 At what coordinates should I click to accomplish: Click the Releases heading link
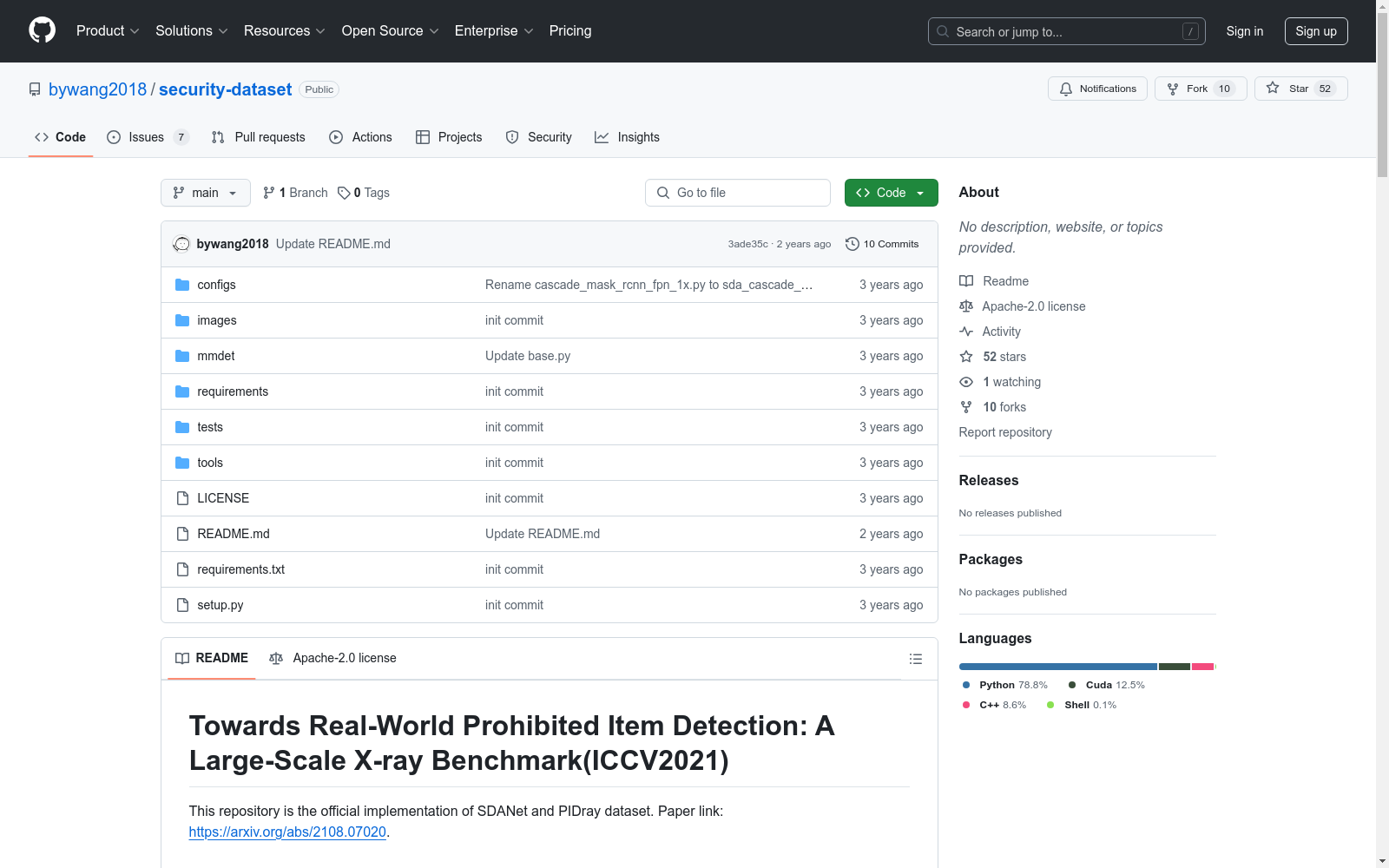[x=989, y=480]
